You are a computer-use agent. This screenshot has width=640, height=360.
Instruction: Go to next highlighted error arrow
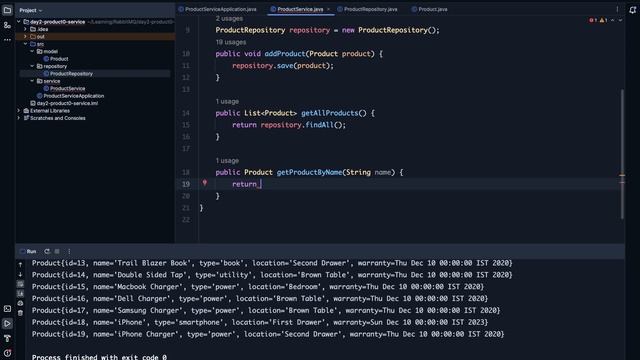(620, 20)
